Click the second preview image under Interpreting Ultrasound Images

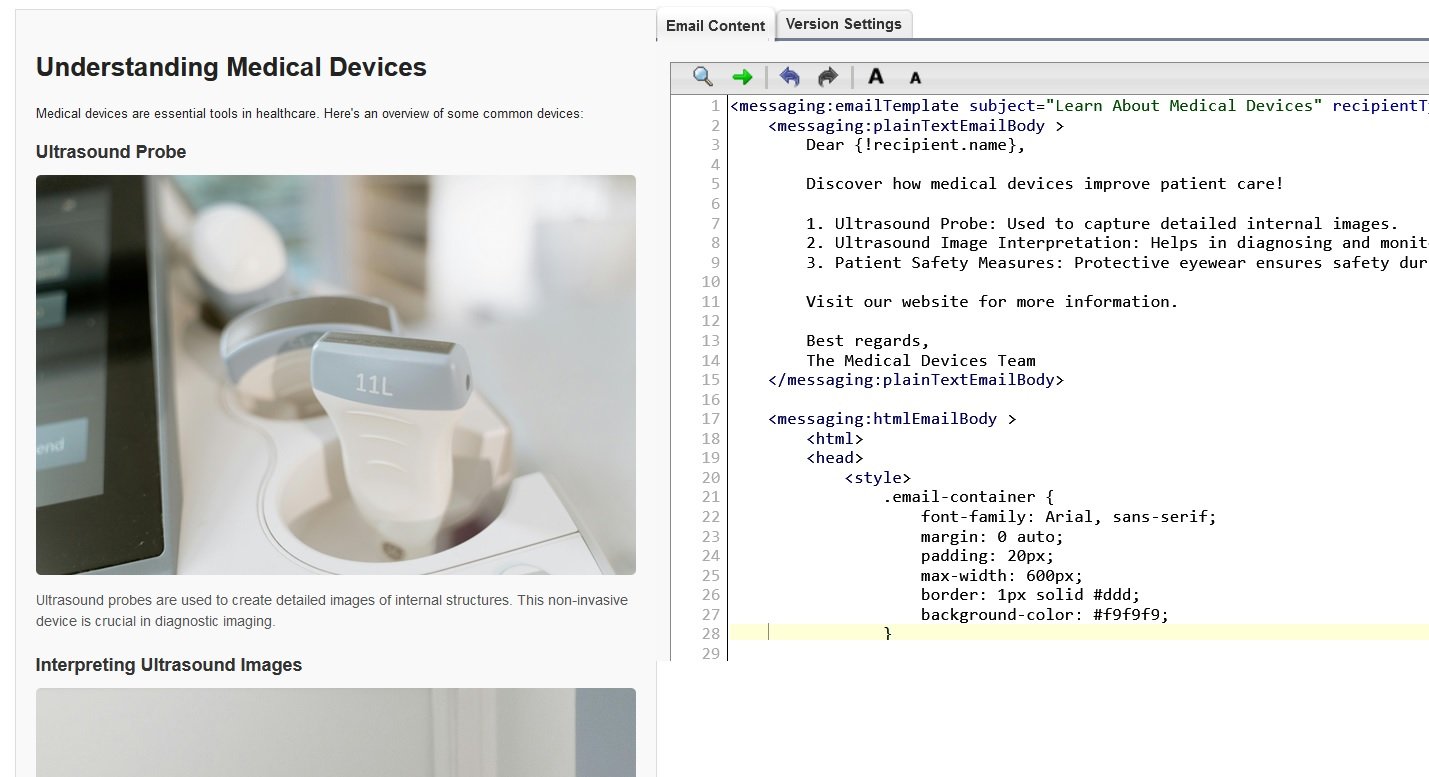pos(336,732)
